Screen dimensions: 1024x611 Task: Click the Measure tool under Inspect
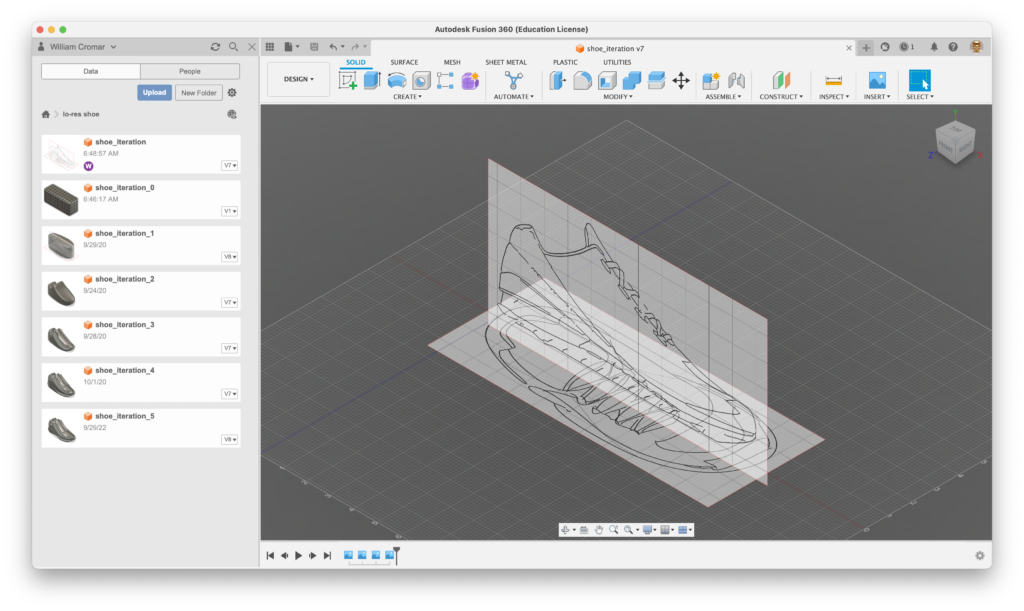832,81
